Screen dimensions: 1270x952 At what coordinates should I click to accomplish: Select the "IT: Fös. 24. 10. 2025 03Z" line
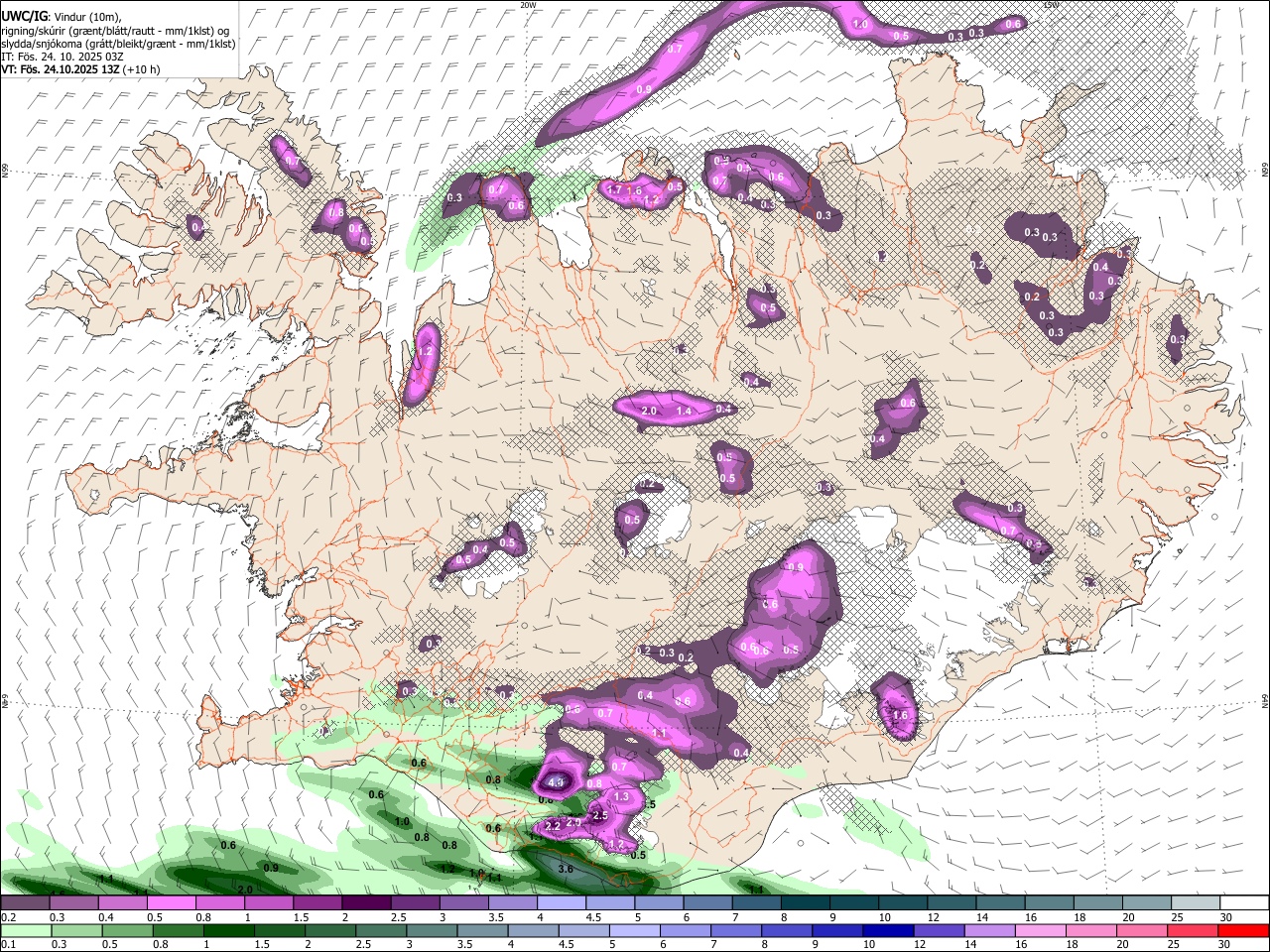pos(63,57)
